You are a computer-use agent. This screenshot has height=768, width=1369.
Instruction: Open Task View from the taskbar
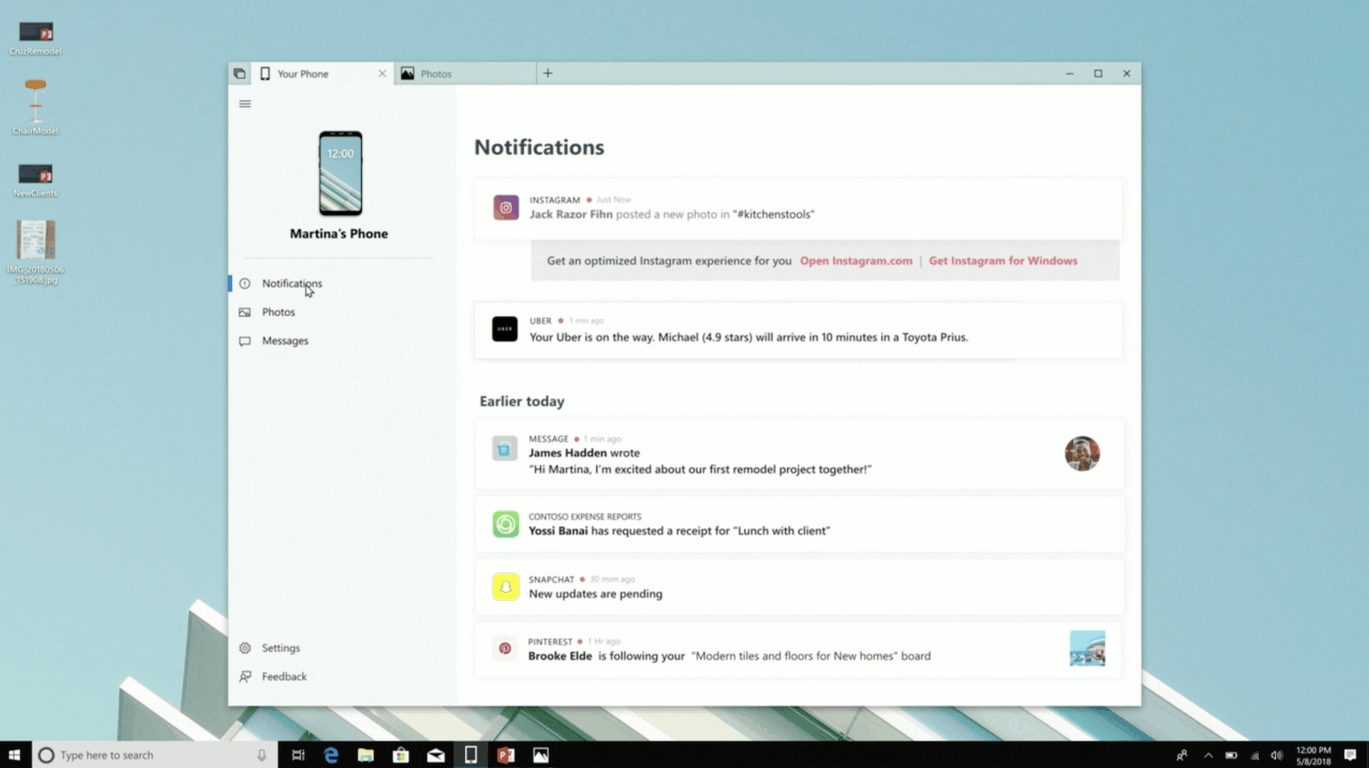[x=298, y=755]
